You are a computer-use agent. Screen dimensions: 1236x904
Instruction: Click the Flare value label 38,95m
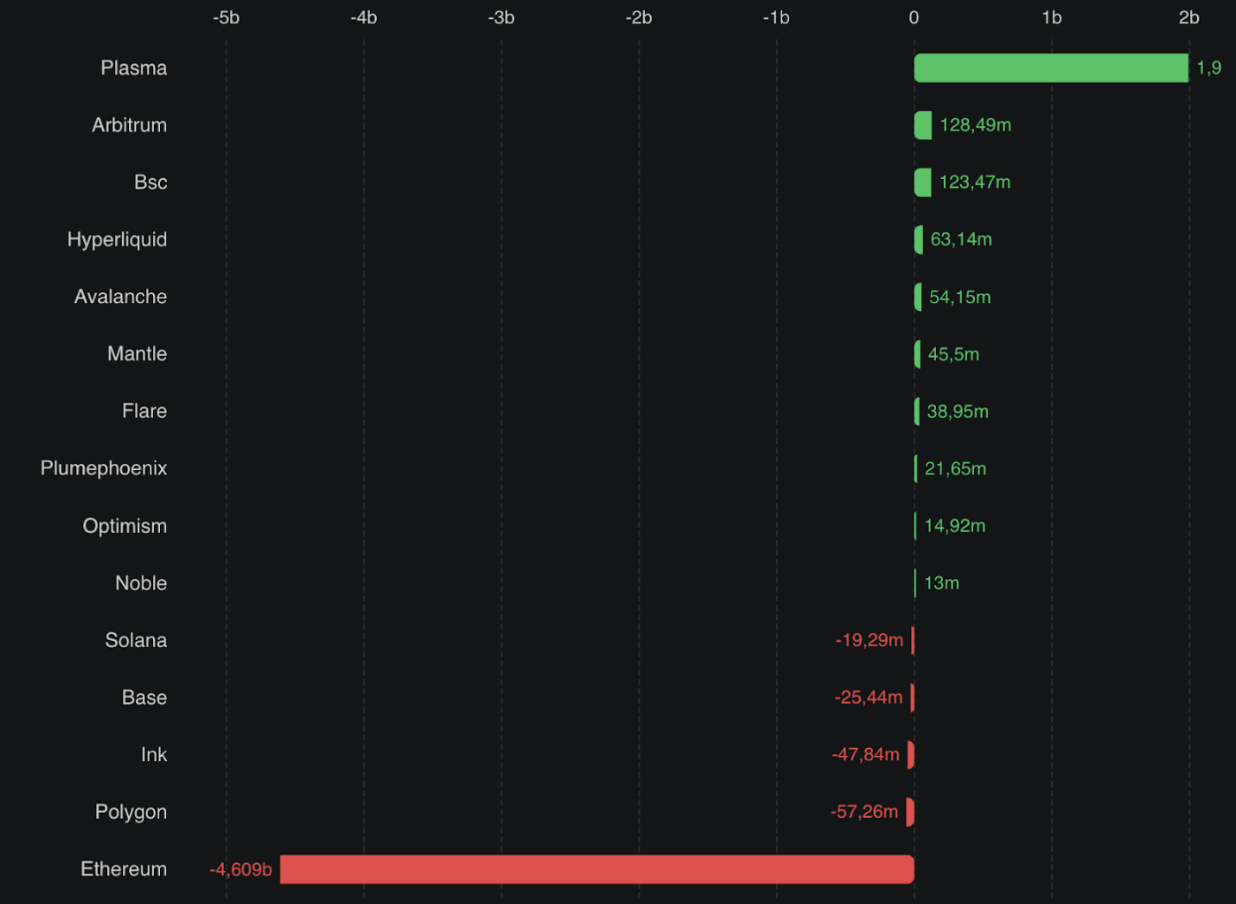coord(957,411)
